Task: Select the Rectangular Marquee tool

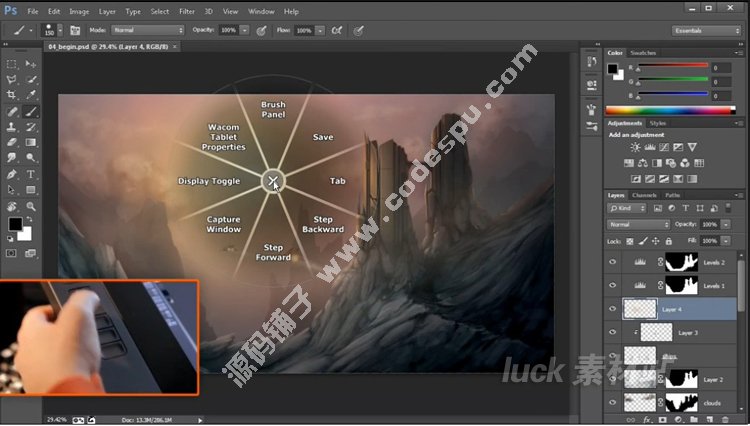Action: click(x=11, y=64)
